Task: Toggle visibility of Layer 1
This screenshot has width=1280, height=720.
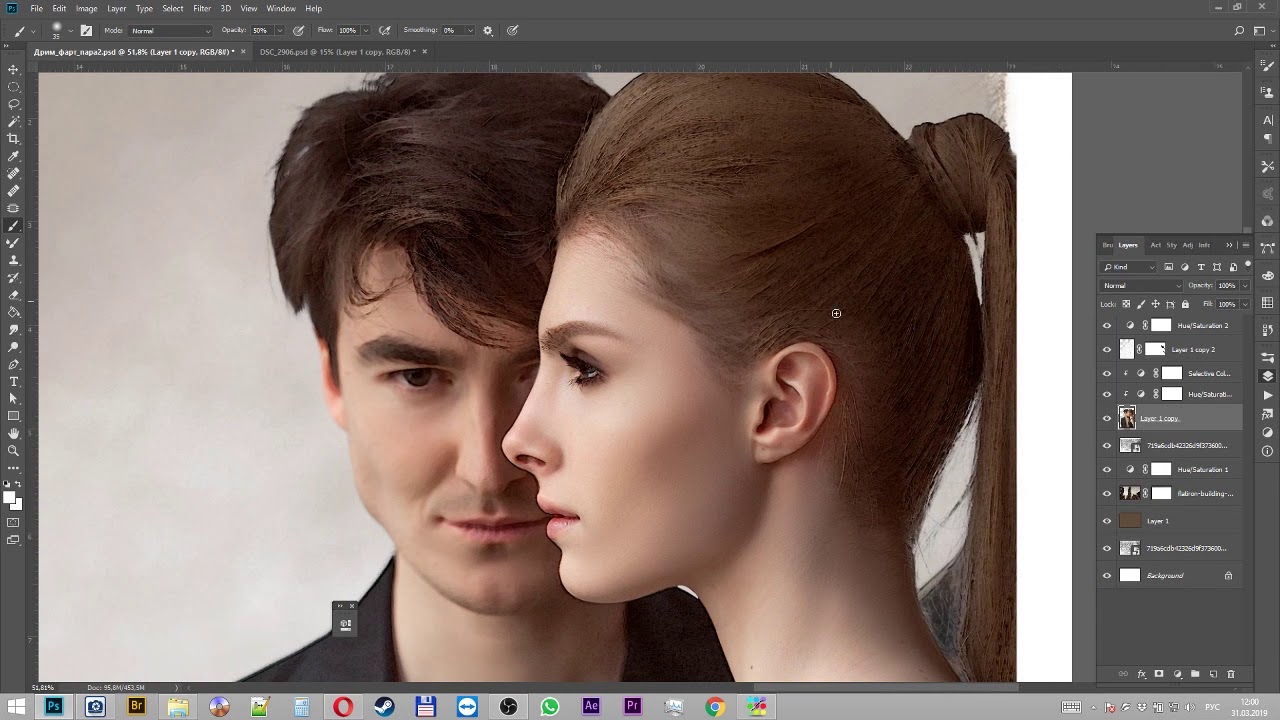Action: click(x=1106, y=521)
